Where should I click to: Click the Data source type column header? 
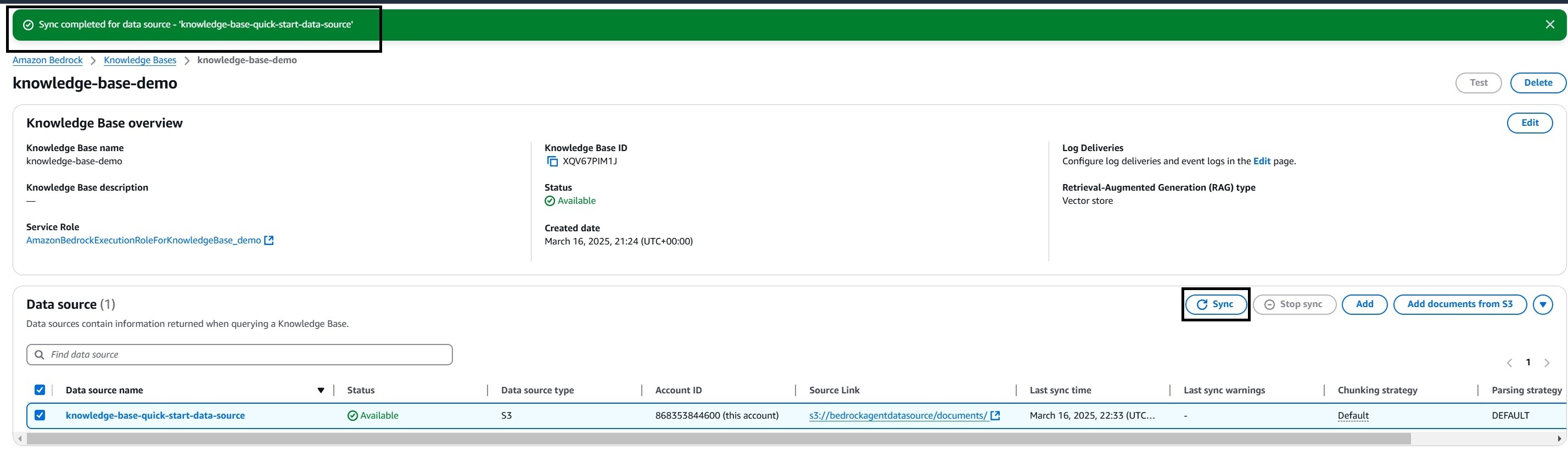(x=537, y=390)
